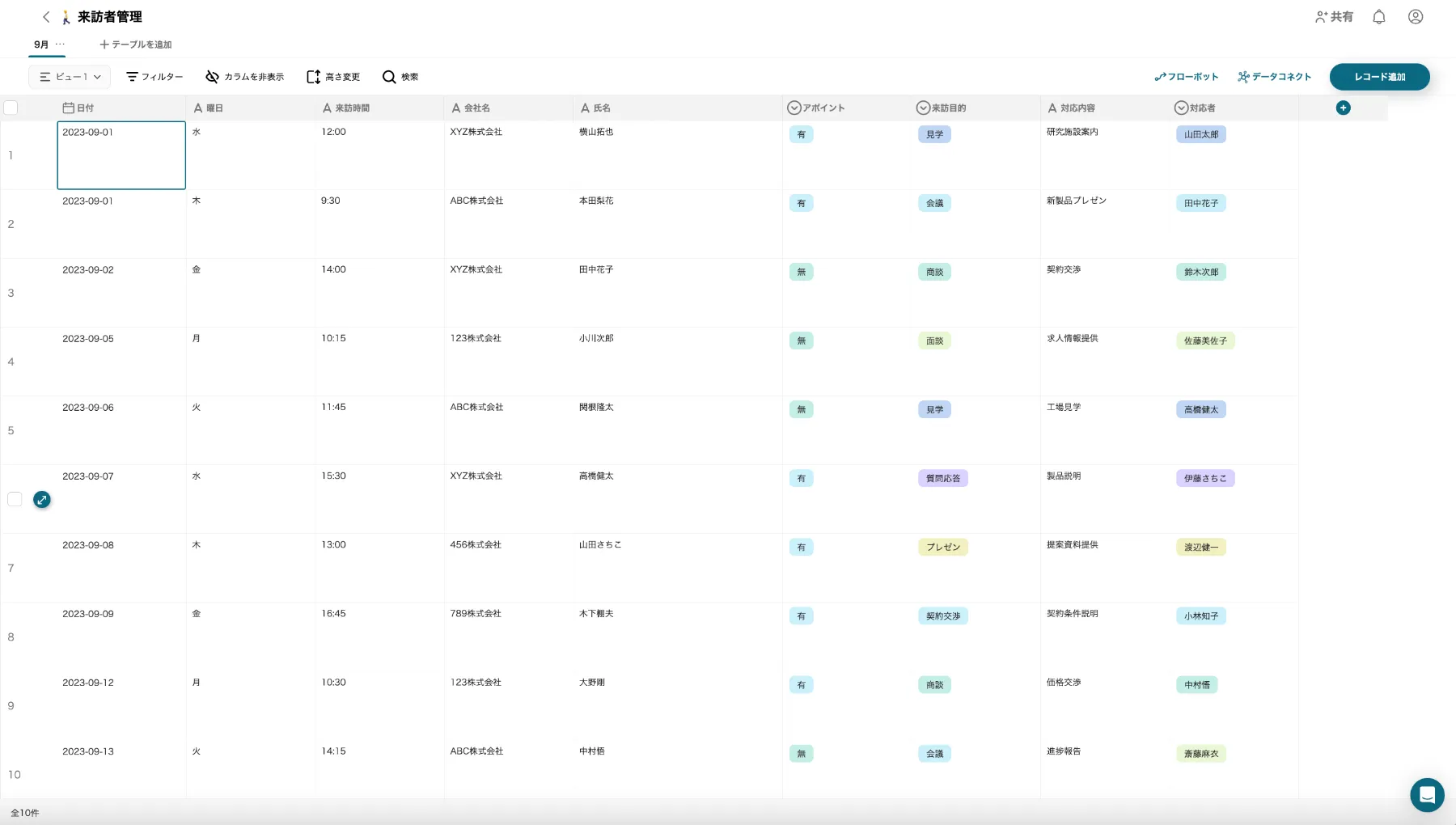Viewport: 1456px width, 825px height.
Task: Click the 佐藤美佐子 responder tag
Action: [1205, 341]
